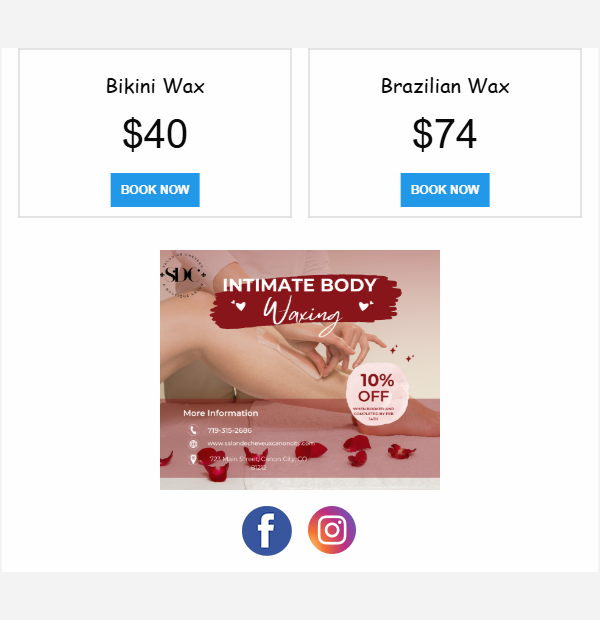600x620 pixels.
Task: Open the Instagram profile icon
Action: coord(332,530)
